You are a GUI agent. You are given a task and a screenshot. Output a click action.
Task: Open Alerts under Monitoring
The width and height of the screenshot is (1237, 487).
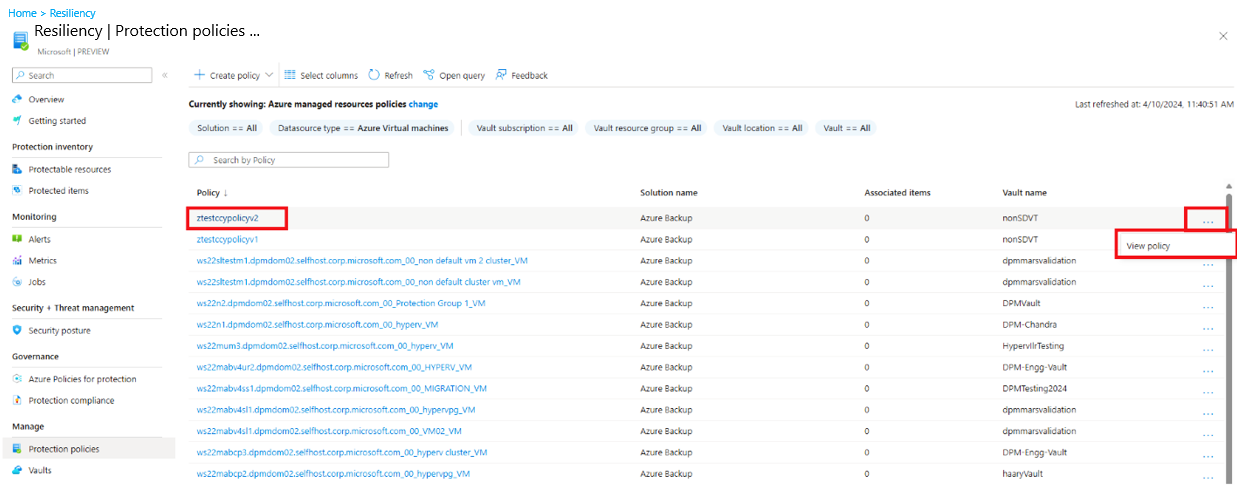39,239
